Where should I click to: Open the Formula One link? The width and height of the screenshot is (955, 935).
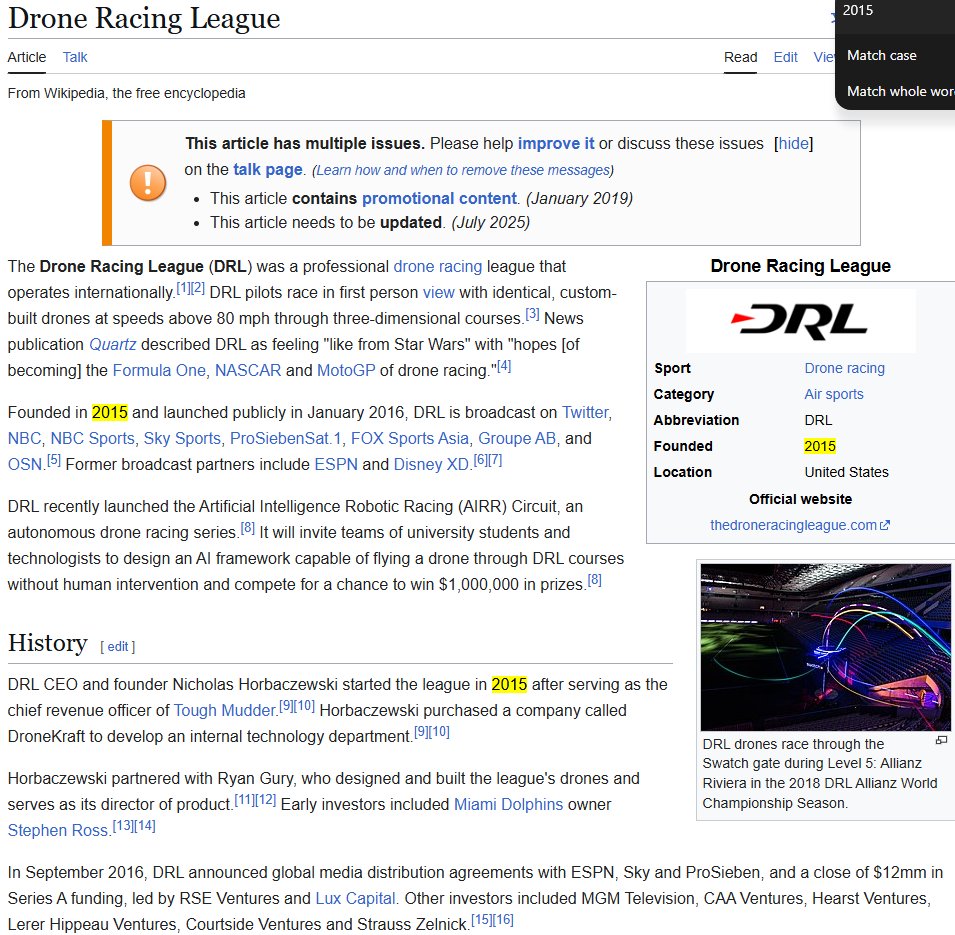pos(159,370)
